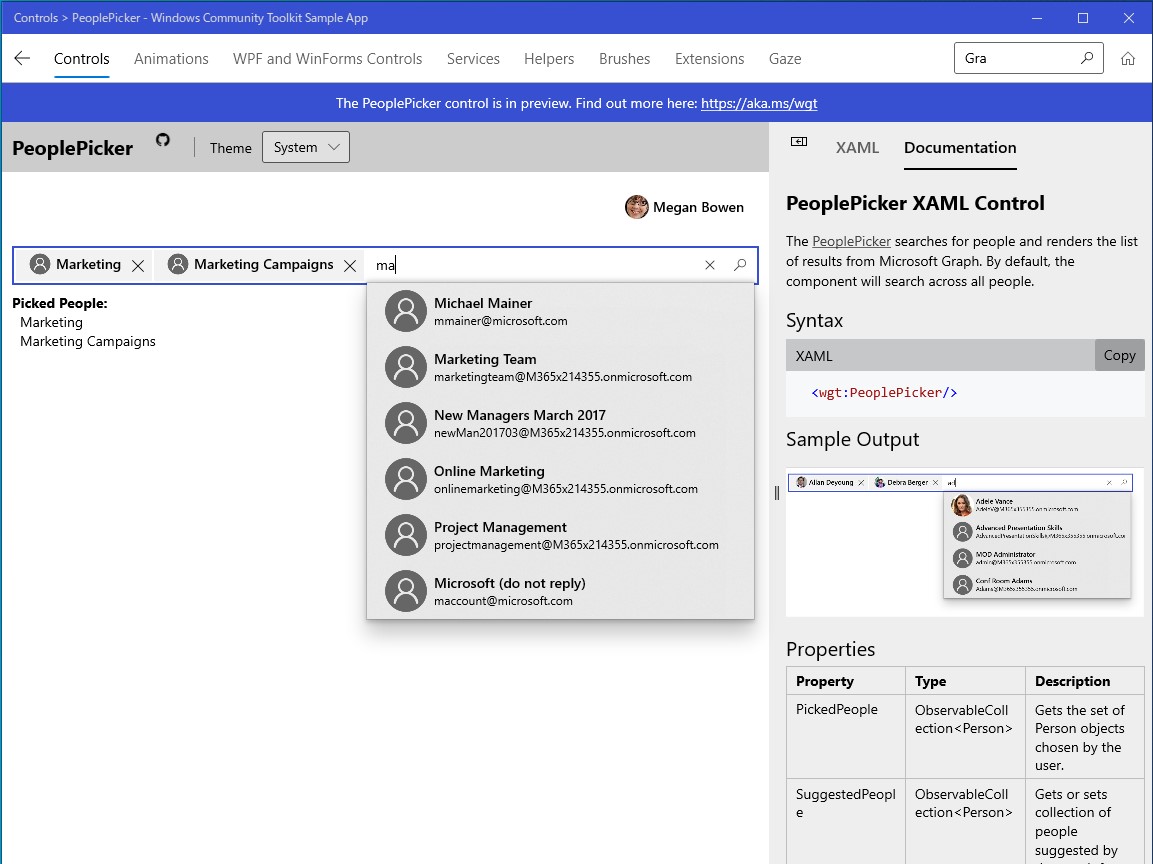
Task: Select the Project Management suggestion name
Action: [x=500, y=527]
